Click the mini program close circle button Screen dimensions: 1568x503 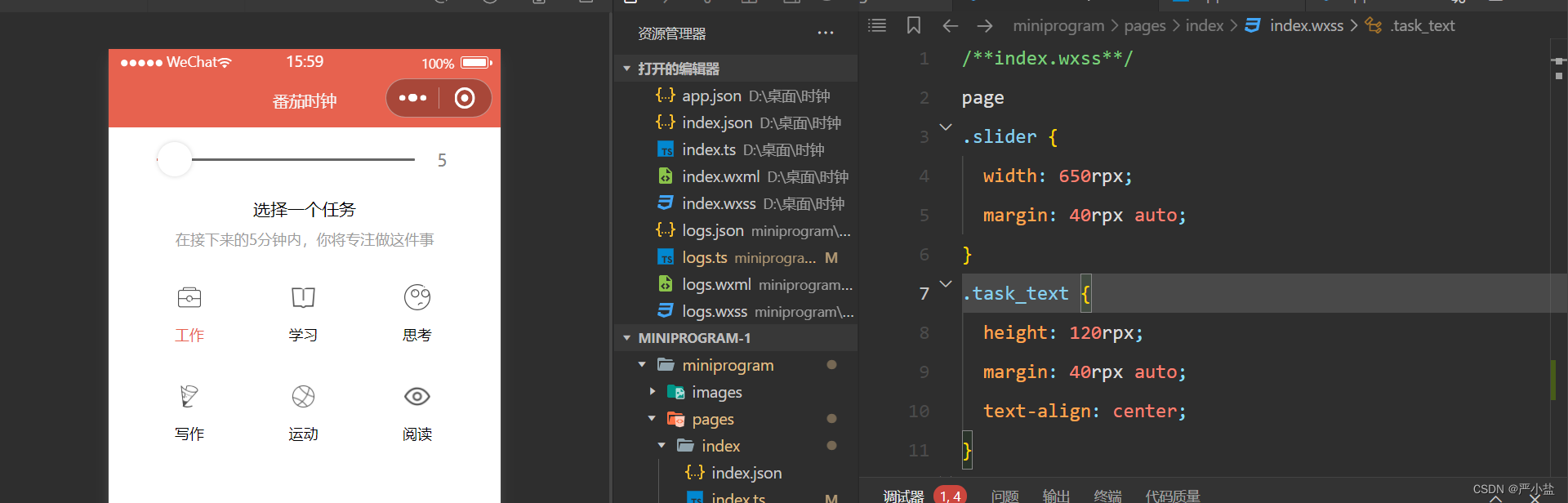pyautogui.click(x=465, y=98)
